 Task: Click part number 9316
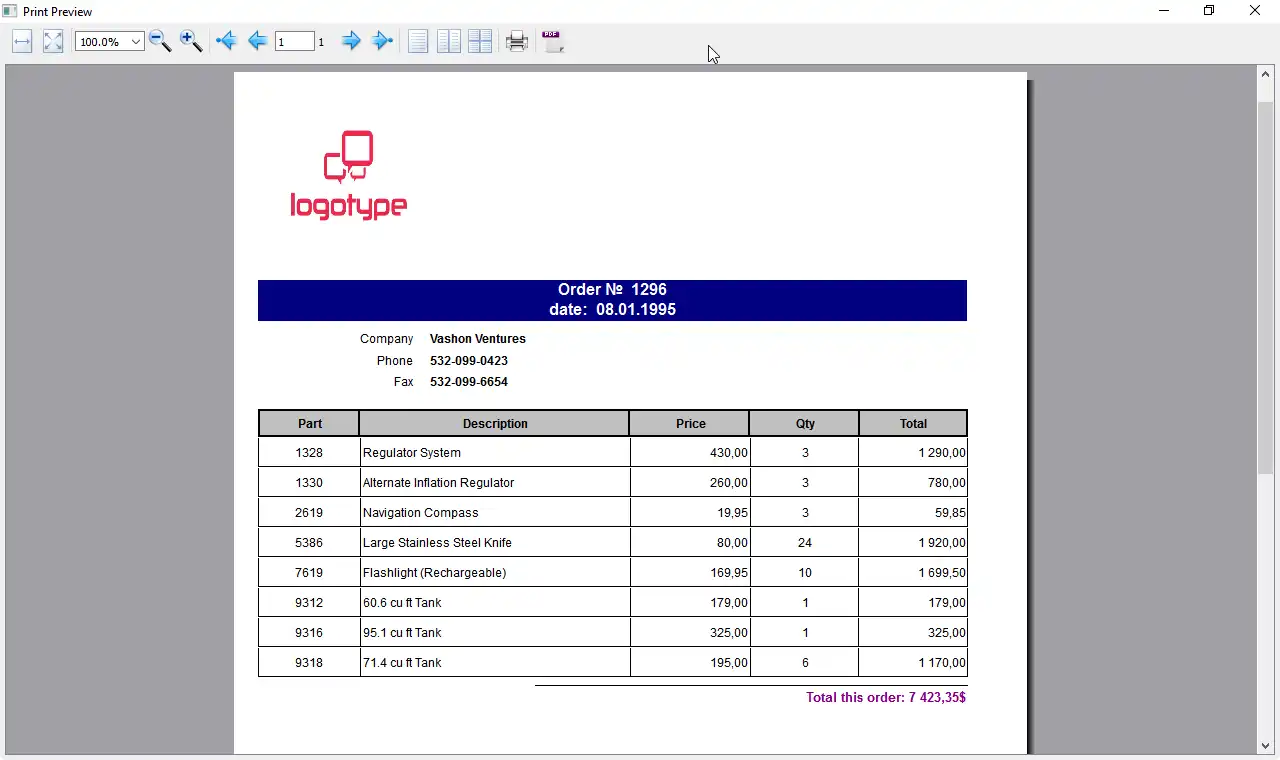click(x=309, y=633)
